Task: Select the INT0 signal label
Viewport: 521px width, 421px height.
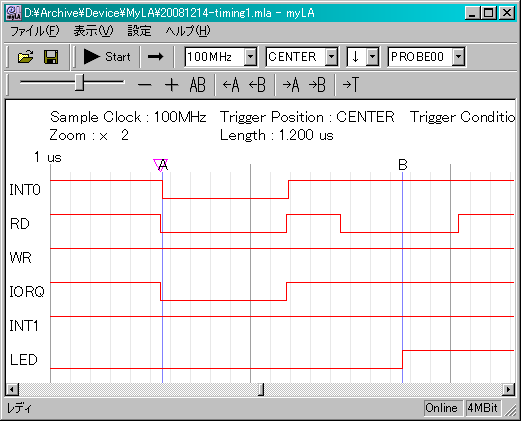Action: pyautogui.click(x=25, y=190)
